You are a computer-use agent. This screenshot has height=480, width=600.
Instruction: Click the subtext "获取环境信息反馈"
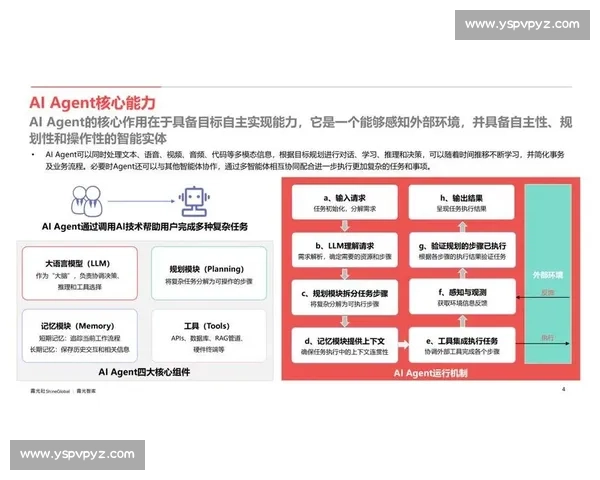(462, 303)
